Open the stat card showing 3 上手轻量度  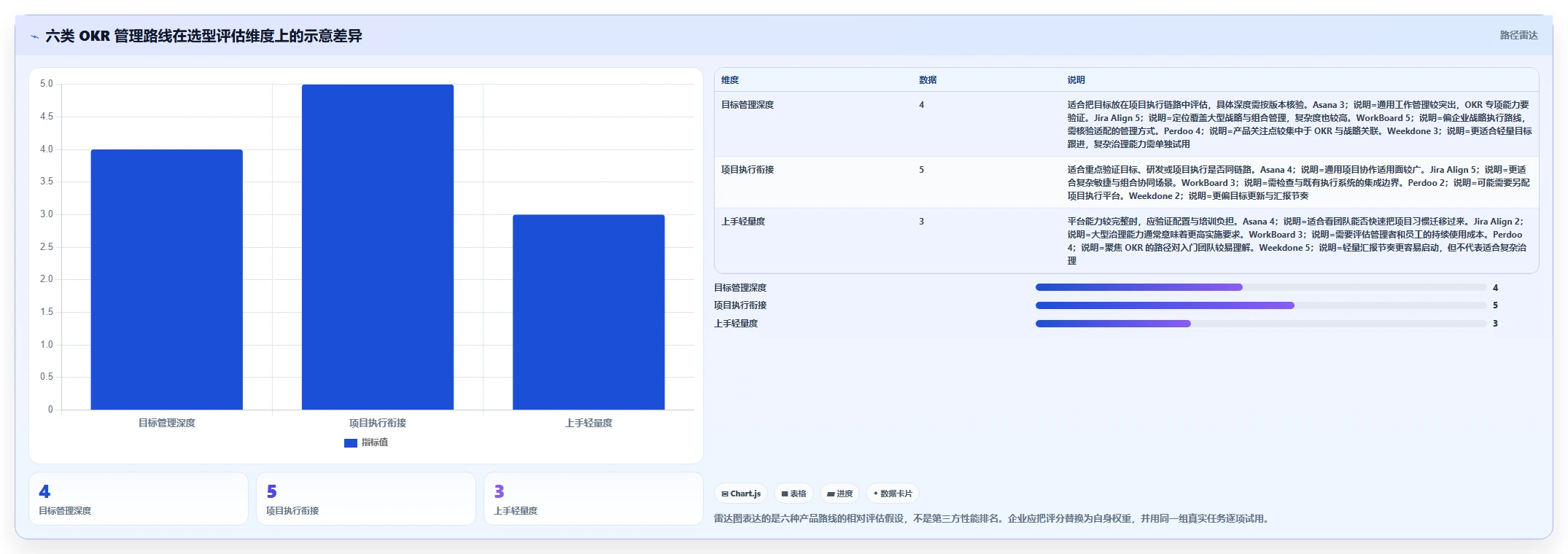[594, 499]
